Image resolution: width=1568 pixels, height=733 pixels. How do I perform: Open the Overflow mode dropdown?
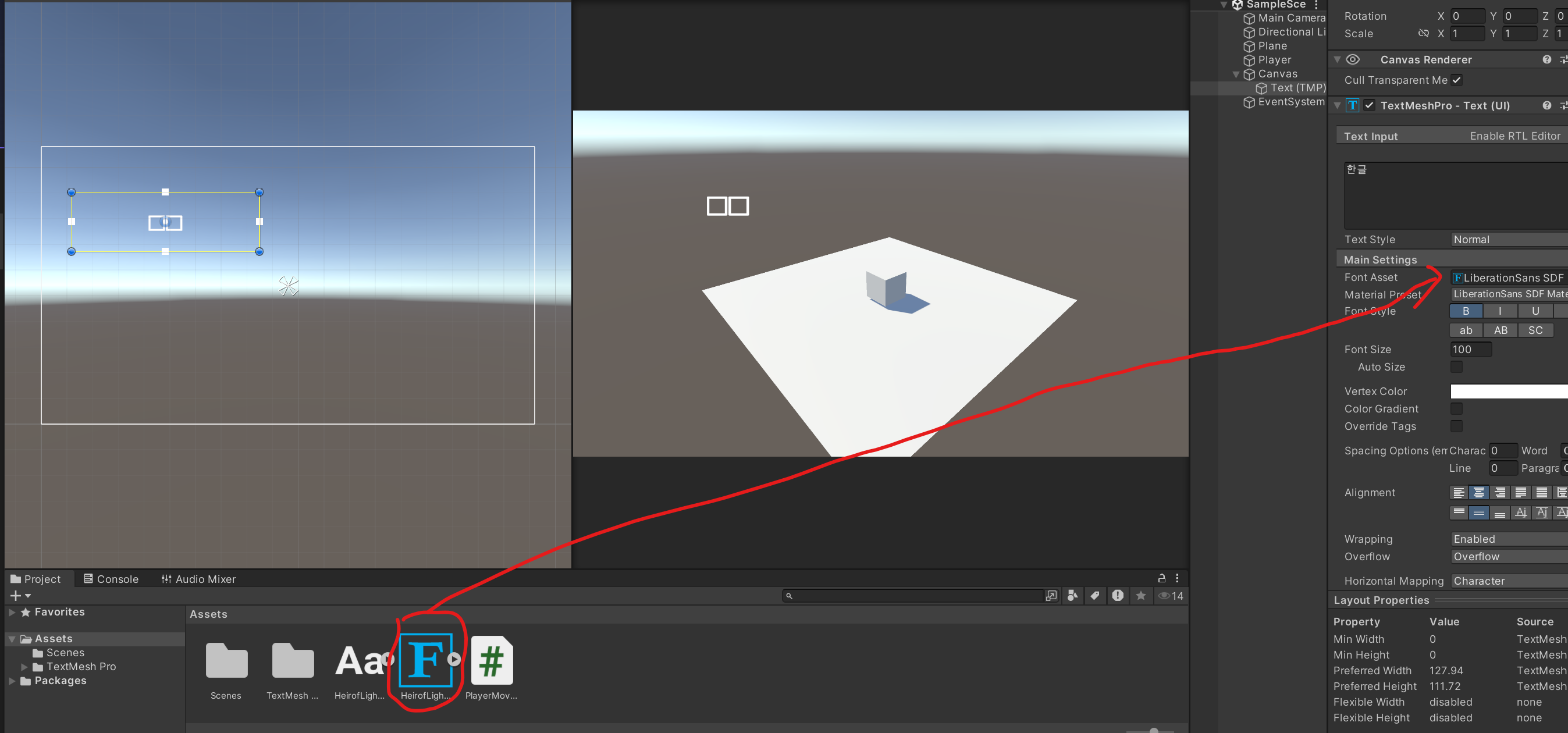click(1508, 557)
